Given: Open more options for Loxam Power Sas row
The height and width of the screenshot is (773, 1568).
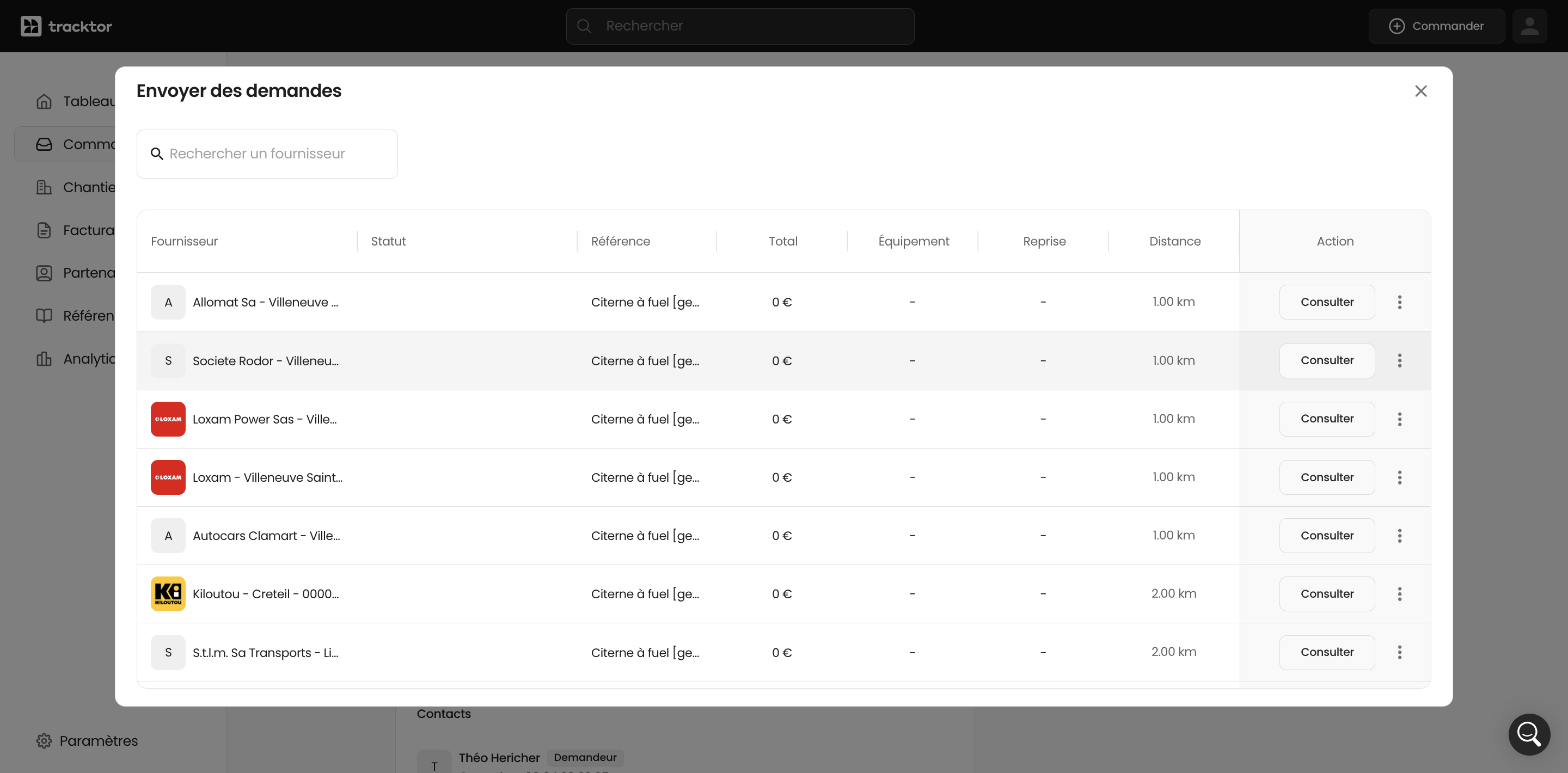Looking at the screenshot, I should tap(1399, 419).
